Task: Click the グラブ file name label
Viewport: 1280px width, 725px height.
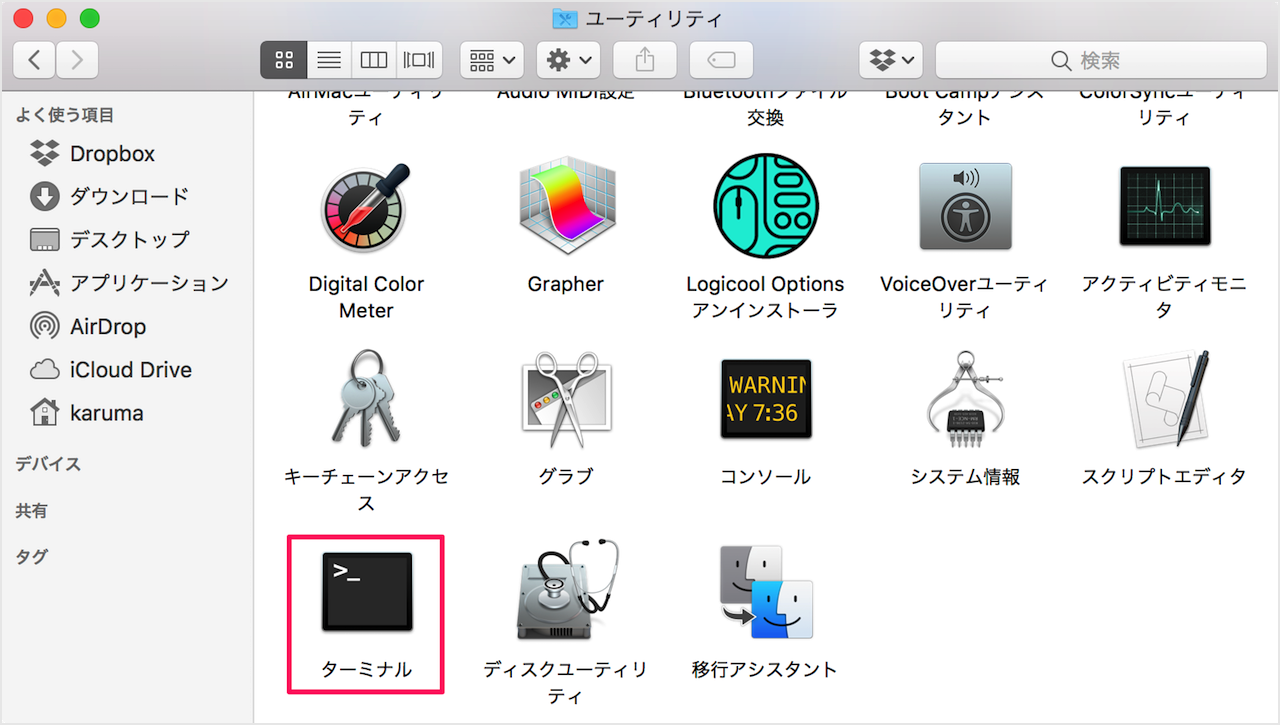Action: coord(566,477)
